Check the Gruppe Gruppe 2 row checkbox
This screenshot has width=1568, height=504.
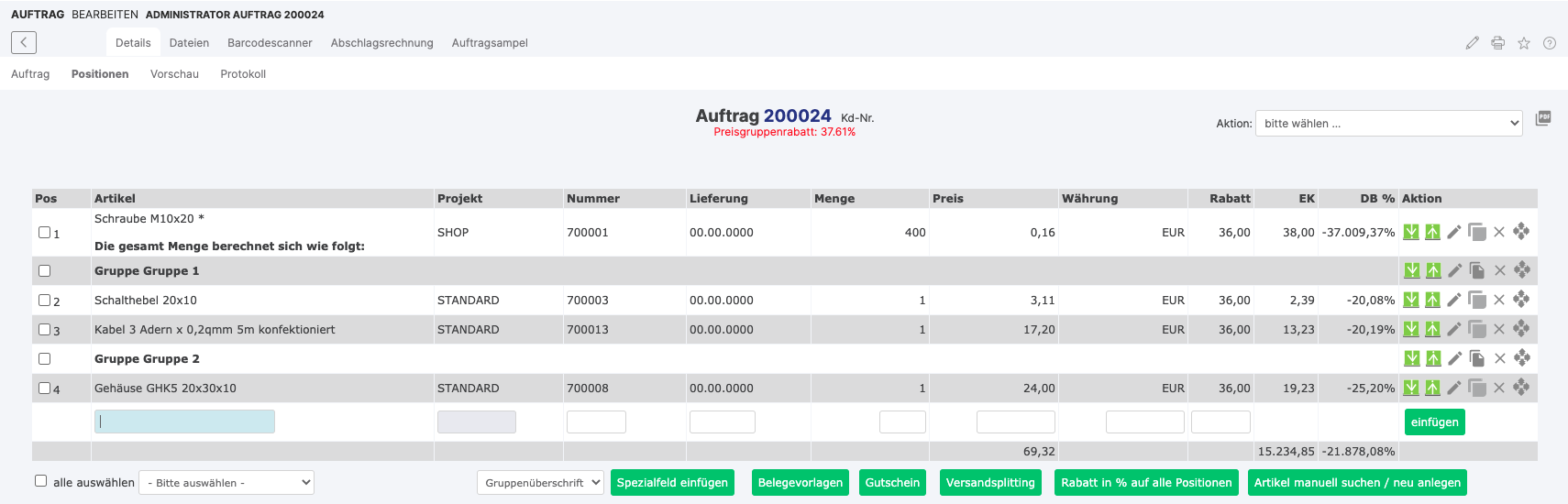coord(44,358)
